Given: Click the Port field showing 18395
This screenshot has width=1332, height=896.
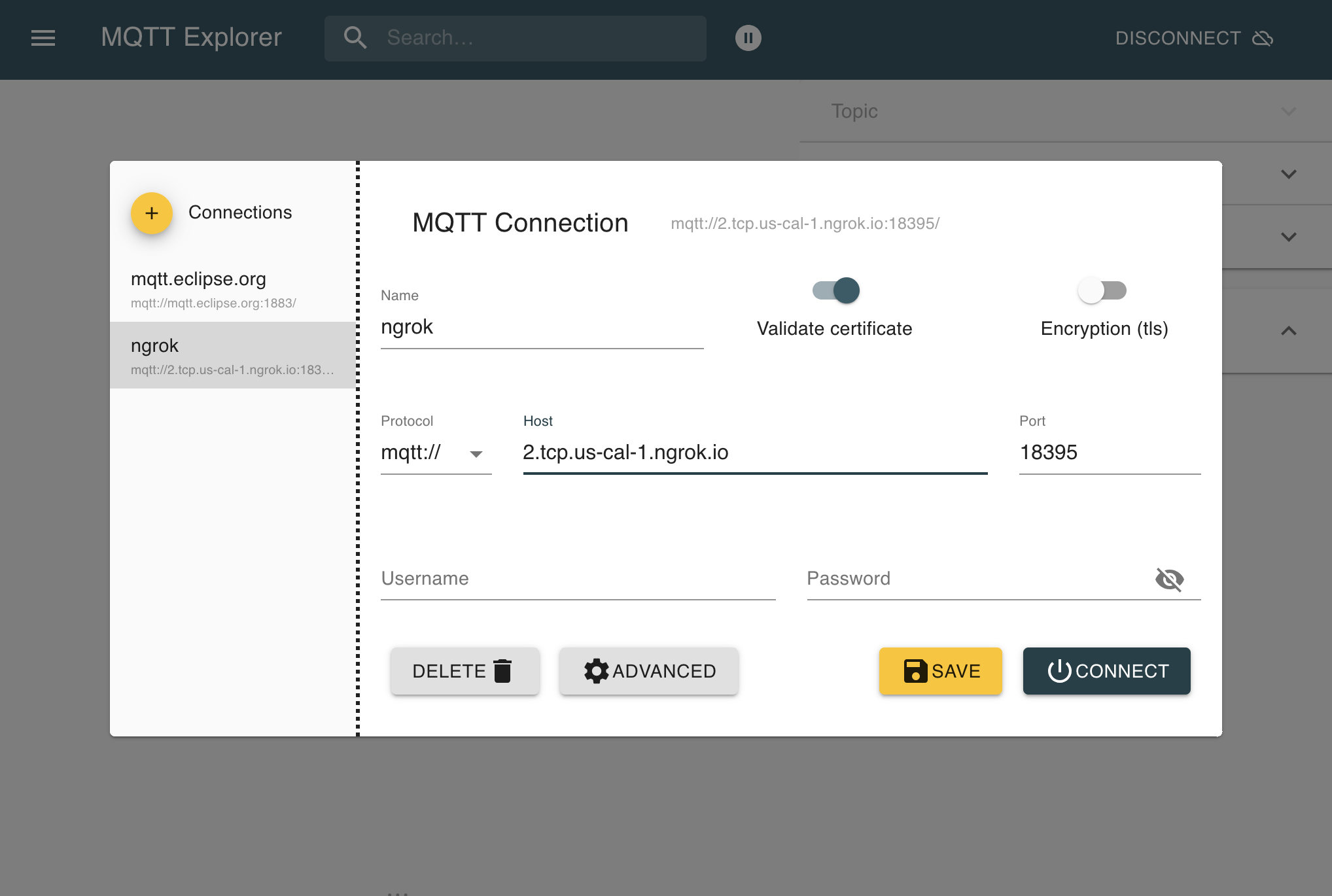Looking at the screenshot, I should (1109, 453).
